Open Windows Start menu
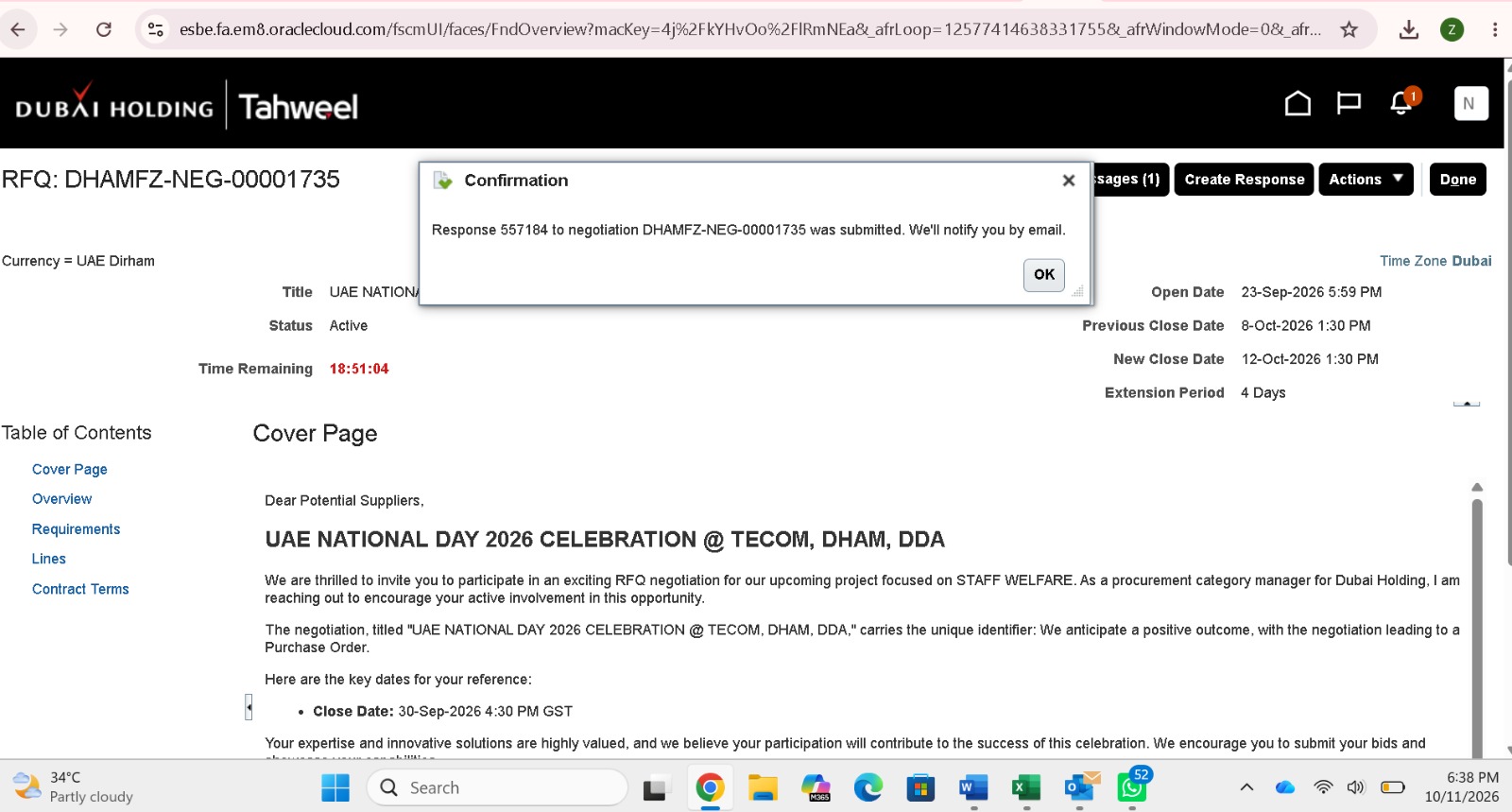 point(335,787)
